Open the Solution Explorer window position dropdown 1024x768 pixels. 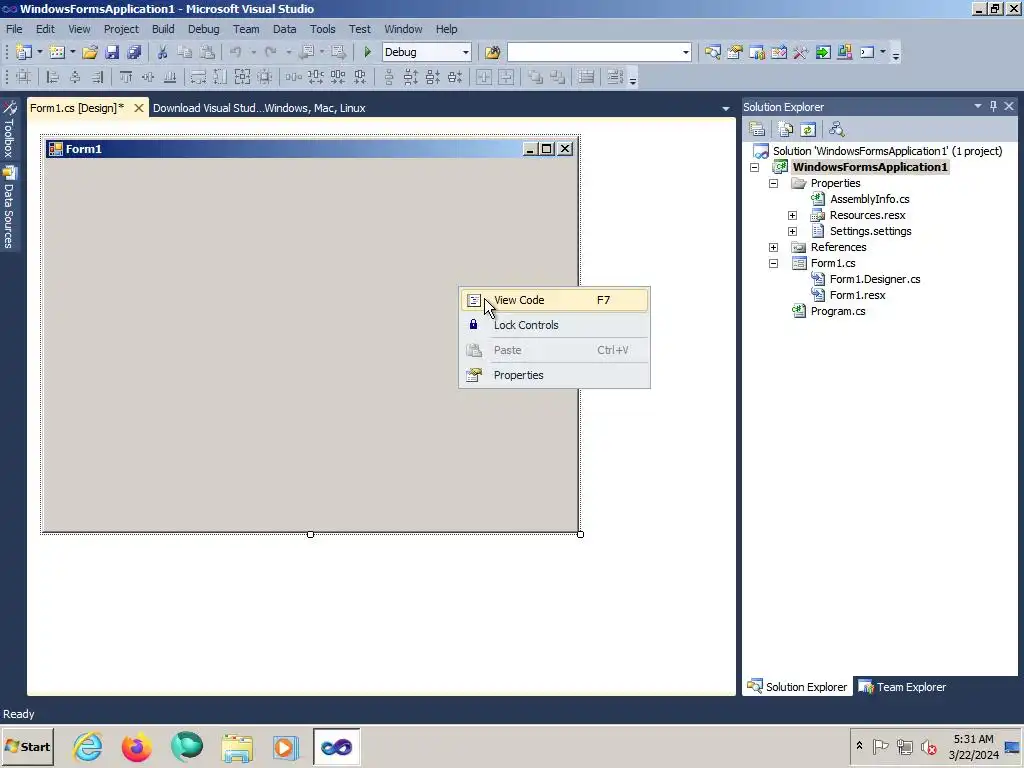978,106
